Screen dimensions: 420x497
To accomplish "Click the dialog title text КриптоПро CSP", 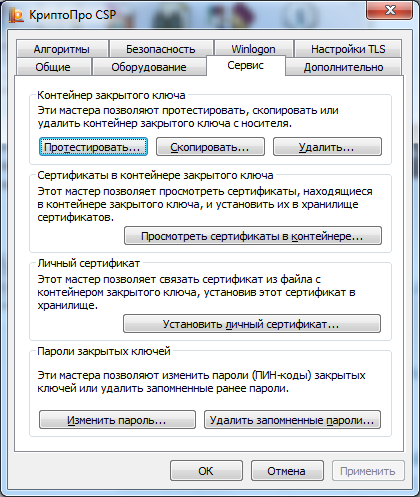I will 72,15.
